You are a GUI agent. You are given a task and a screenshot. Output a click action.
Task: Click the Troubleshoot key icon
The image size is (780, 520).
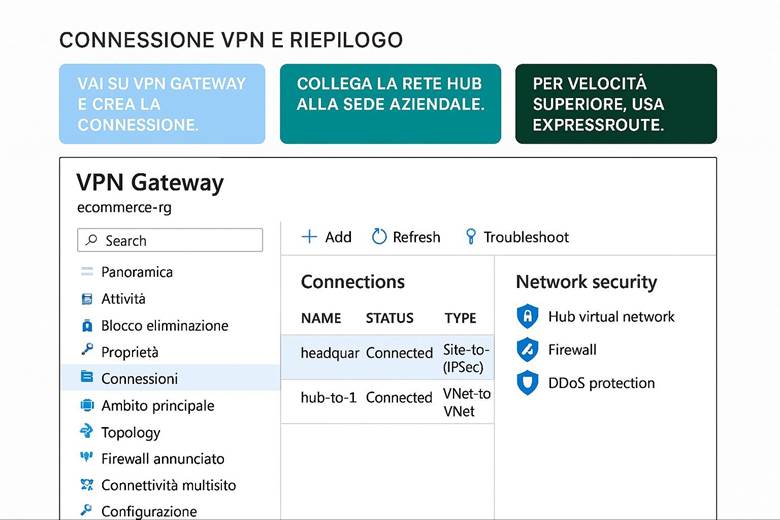471,237
